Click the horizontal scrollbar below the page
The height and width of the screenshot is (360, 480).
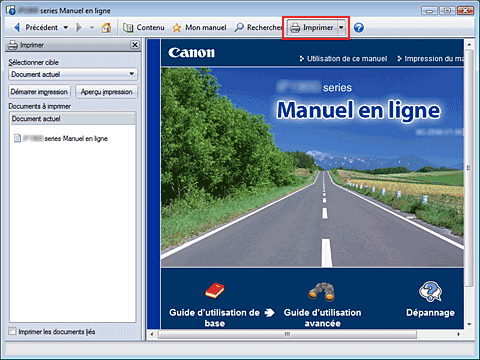[287, 334]
